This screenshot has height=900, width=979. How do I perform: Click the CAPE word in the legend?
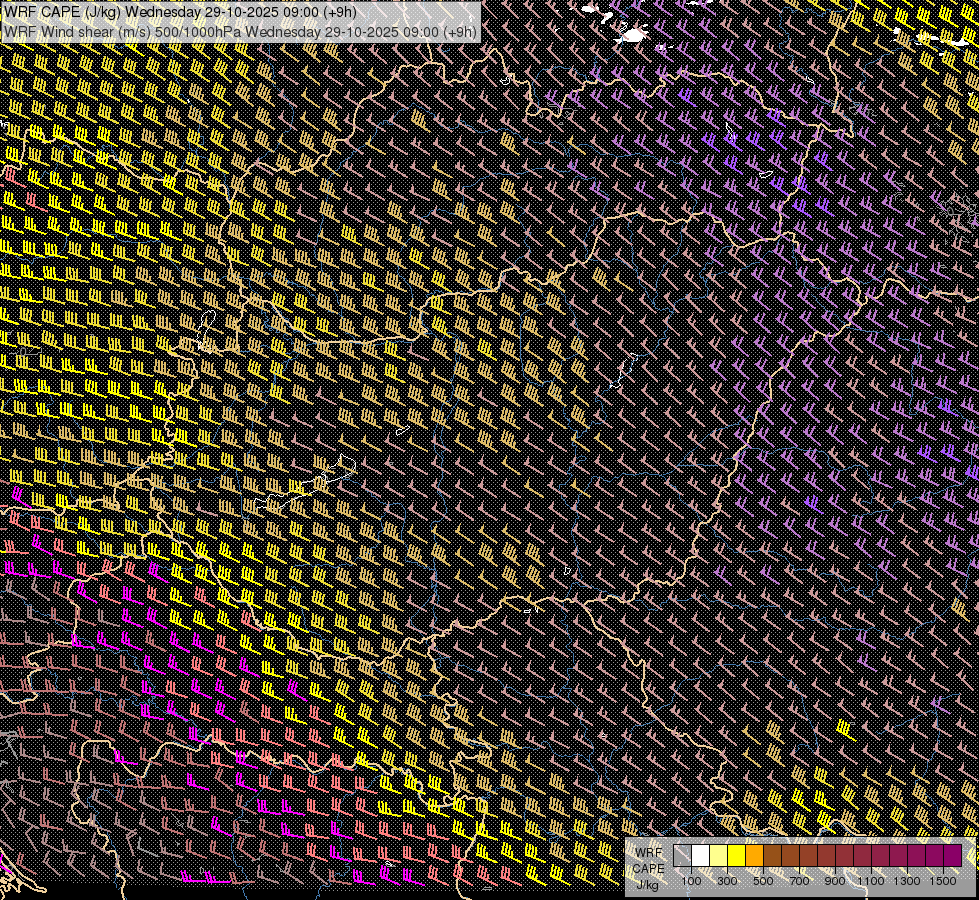coord(649,869)
